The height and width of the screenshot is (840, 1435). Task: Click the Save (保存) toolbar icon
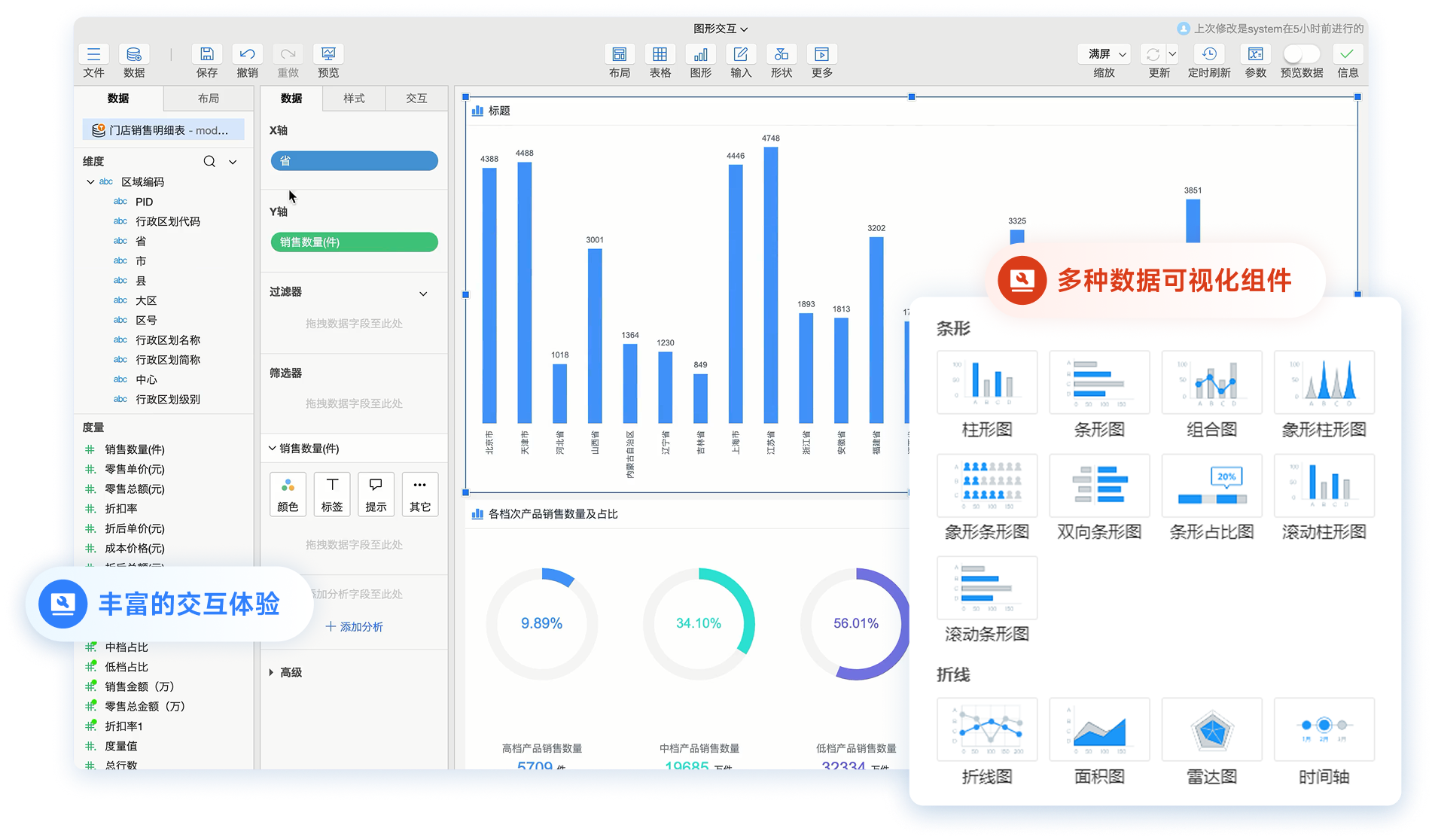[x=206, y=55]
